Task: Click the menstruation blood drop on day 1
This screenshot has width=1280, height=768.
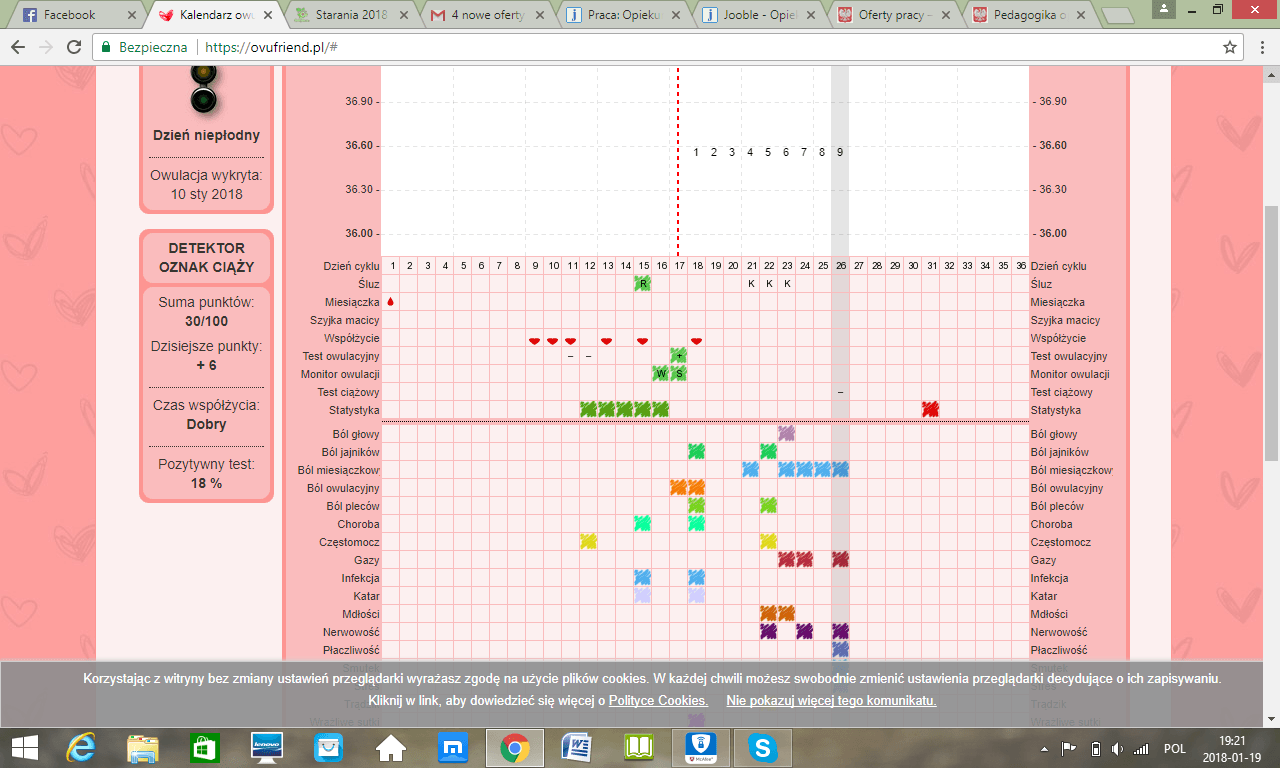Action: pos(391,302)
